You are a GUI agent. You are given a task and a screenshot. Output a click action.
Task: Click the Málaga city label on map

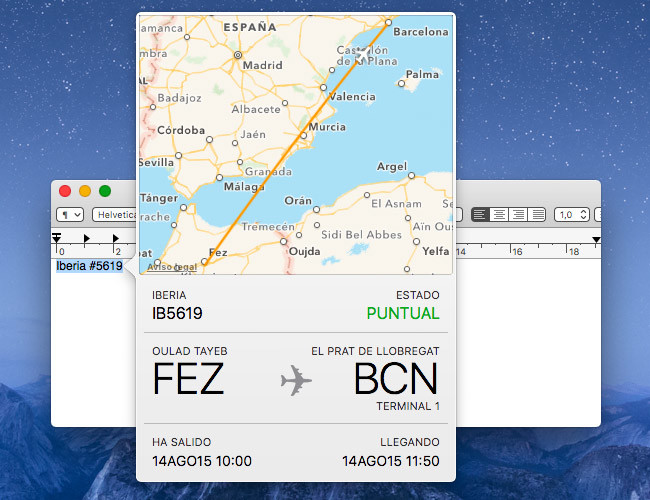(x=244, y=187)
